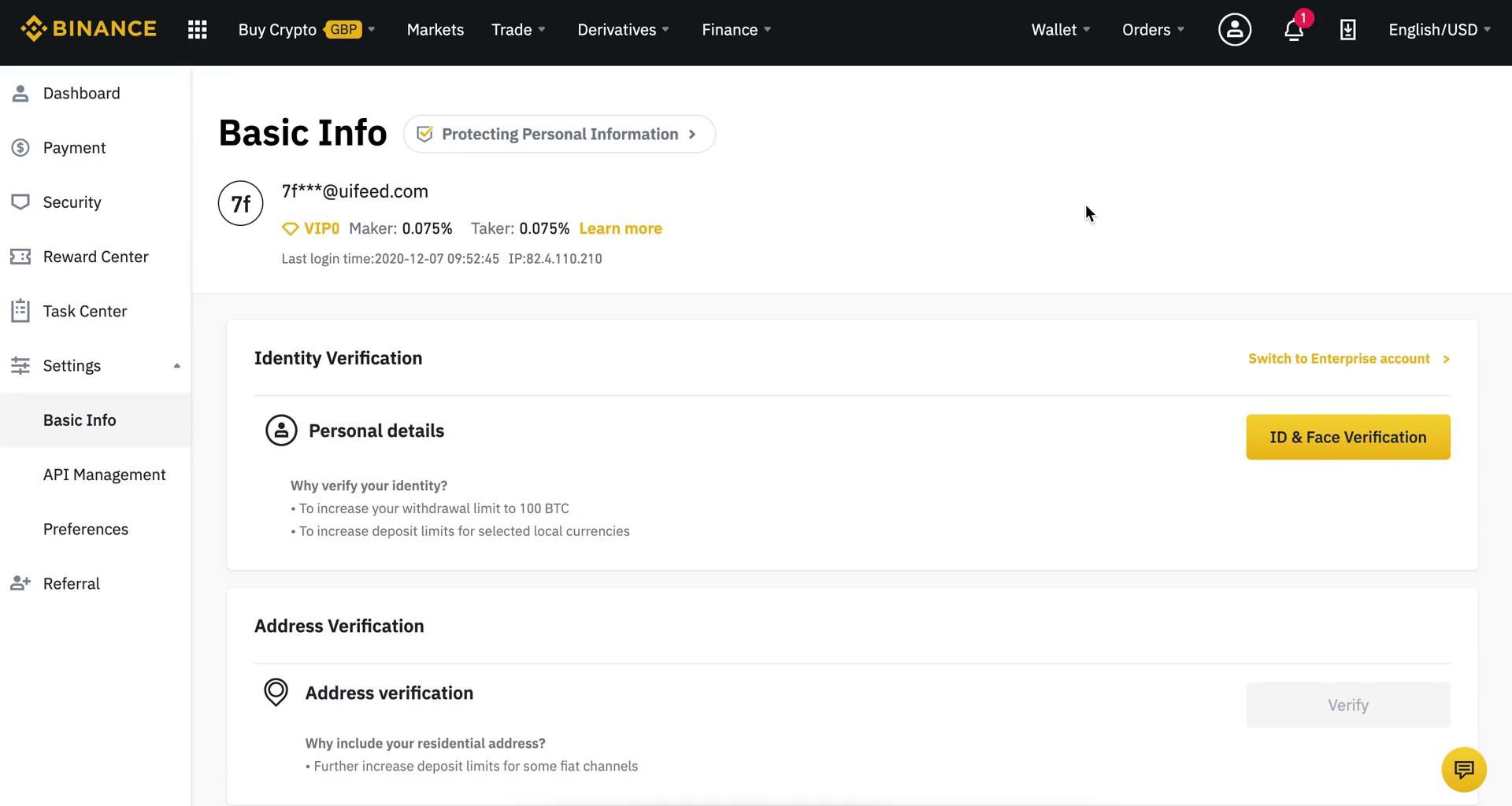
Task: Click the Security shield icon
Action: tap(20, 202)
